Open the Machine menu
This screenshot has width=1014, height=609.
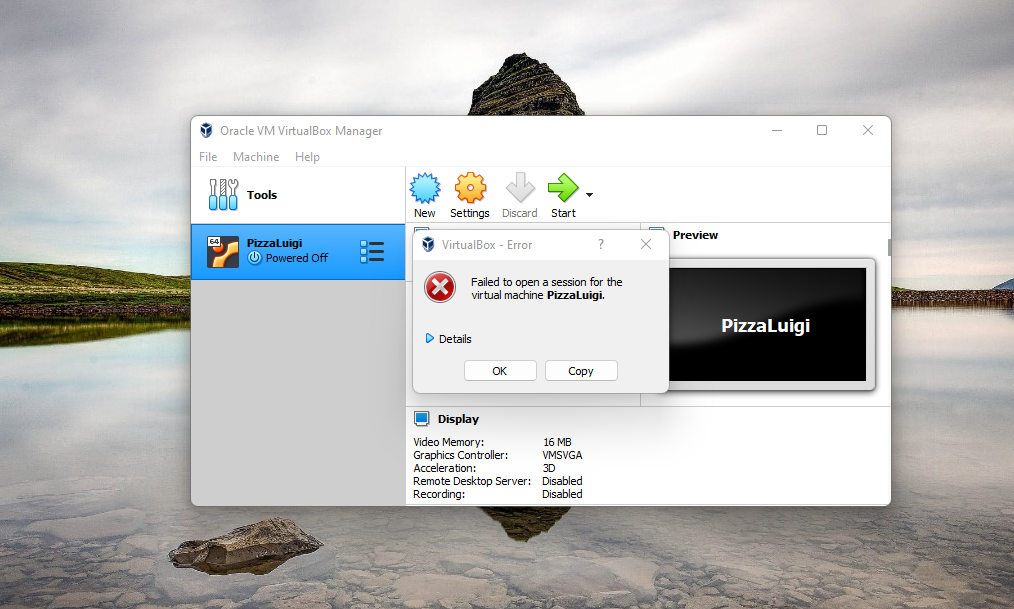pos(256,156)
